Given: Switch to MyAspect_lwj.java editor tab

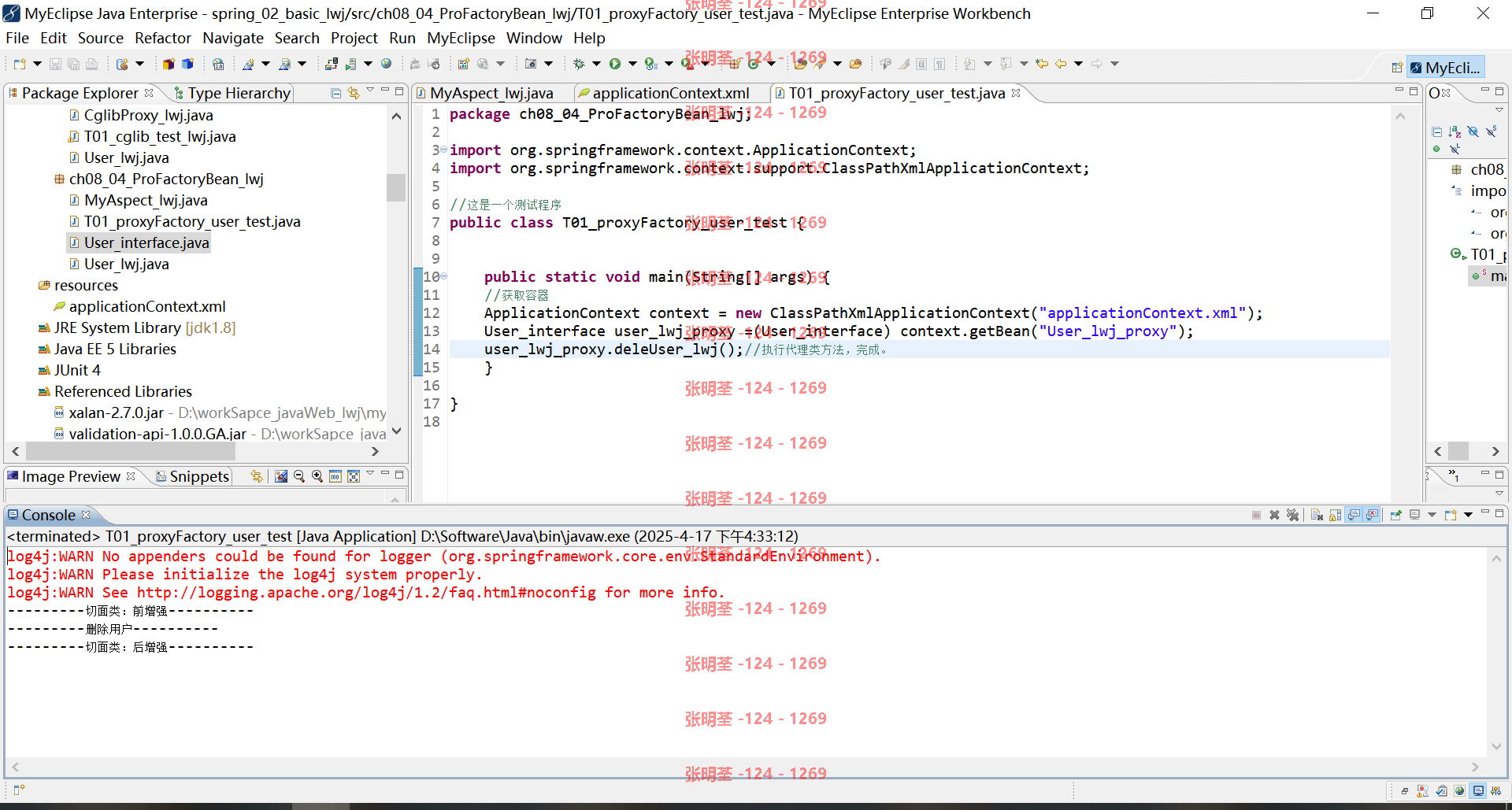Looking at the screenshot, I should point(491,93).
